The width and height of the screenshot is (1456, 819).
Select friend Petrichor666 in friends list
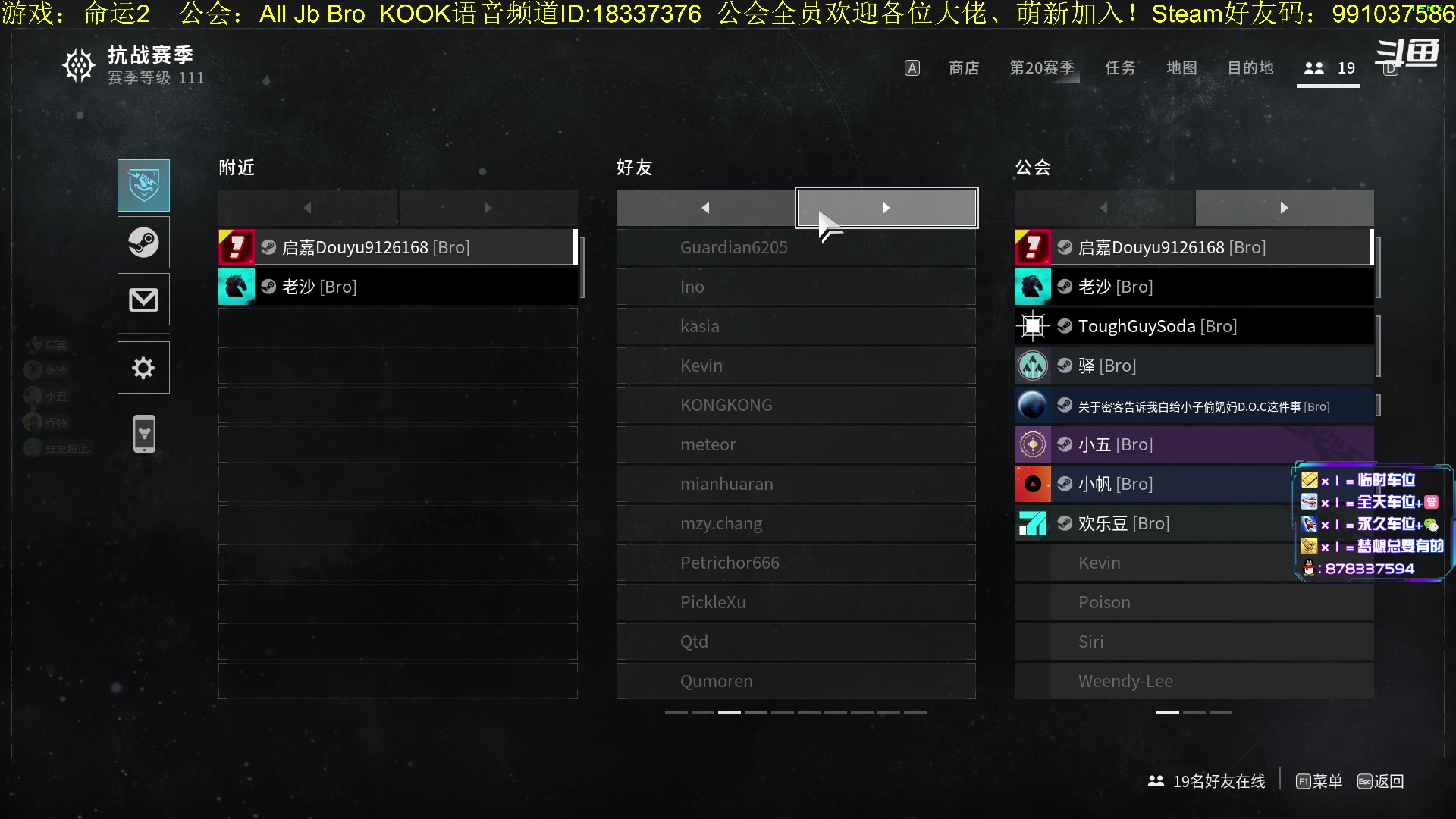(x=796, y=563)
